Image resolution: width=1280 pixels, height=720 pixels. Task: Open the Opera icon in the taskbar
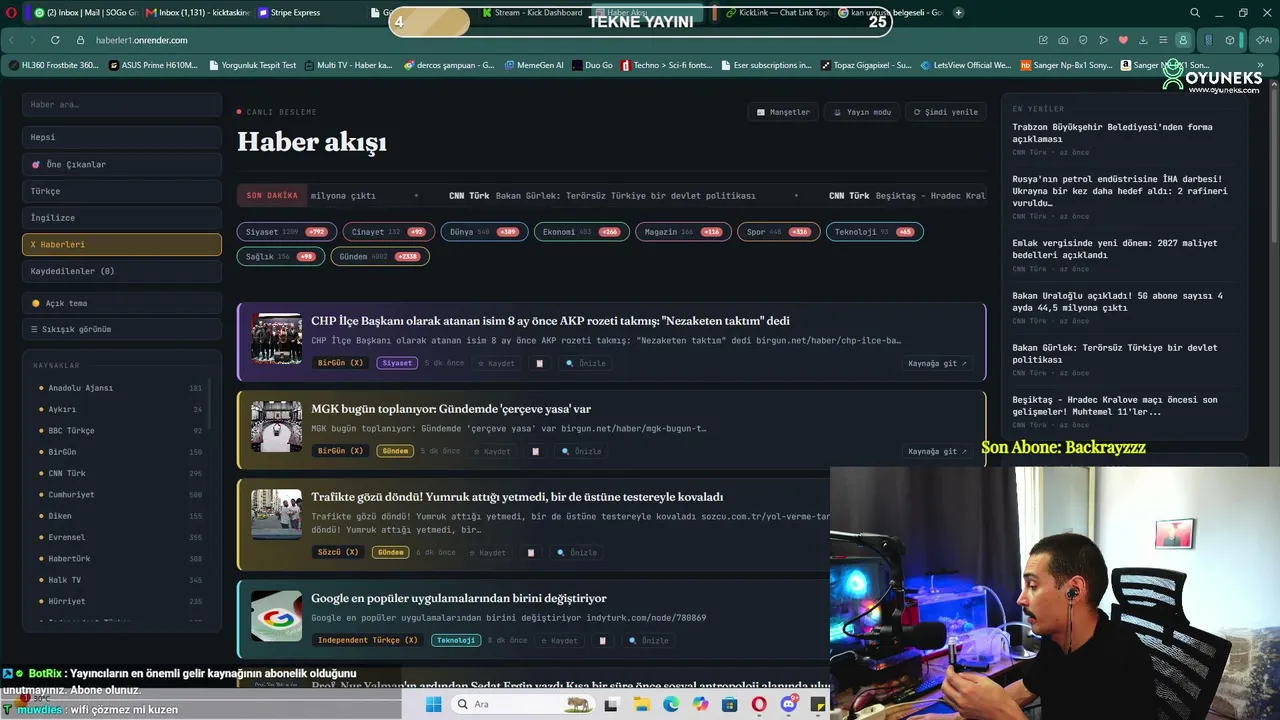pyautogui.click(x=759, y=705)
